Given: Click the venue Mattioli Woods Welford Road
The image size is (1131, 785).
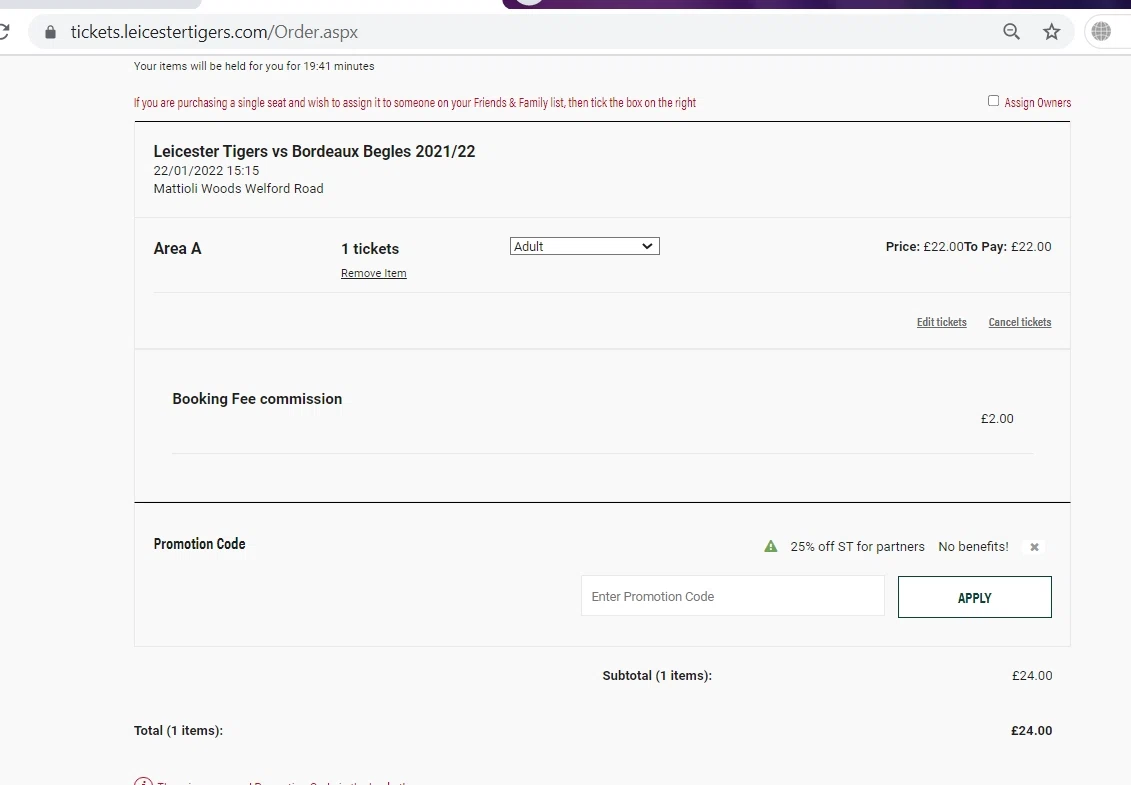Looking at the screenshot, I should pos(239,188).
